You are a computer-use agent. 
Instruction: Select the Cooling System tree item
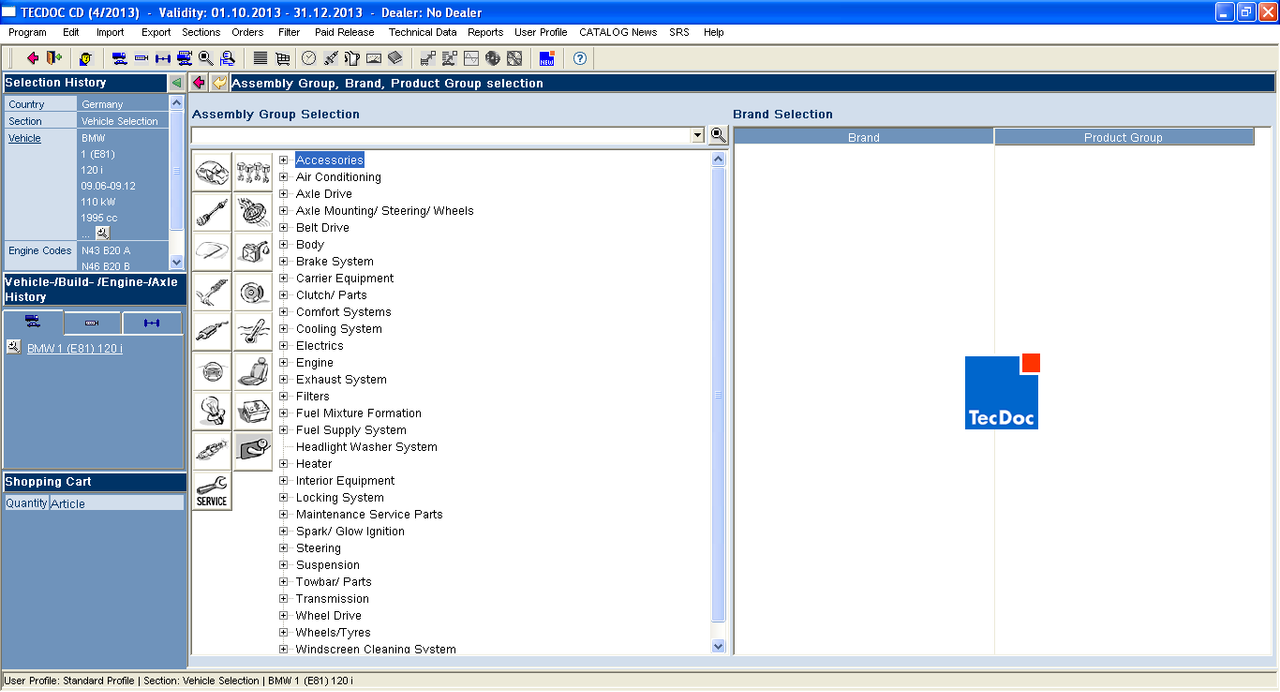click(339, 329)
